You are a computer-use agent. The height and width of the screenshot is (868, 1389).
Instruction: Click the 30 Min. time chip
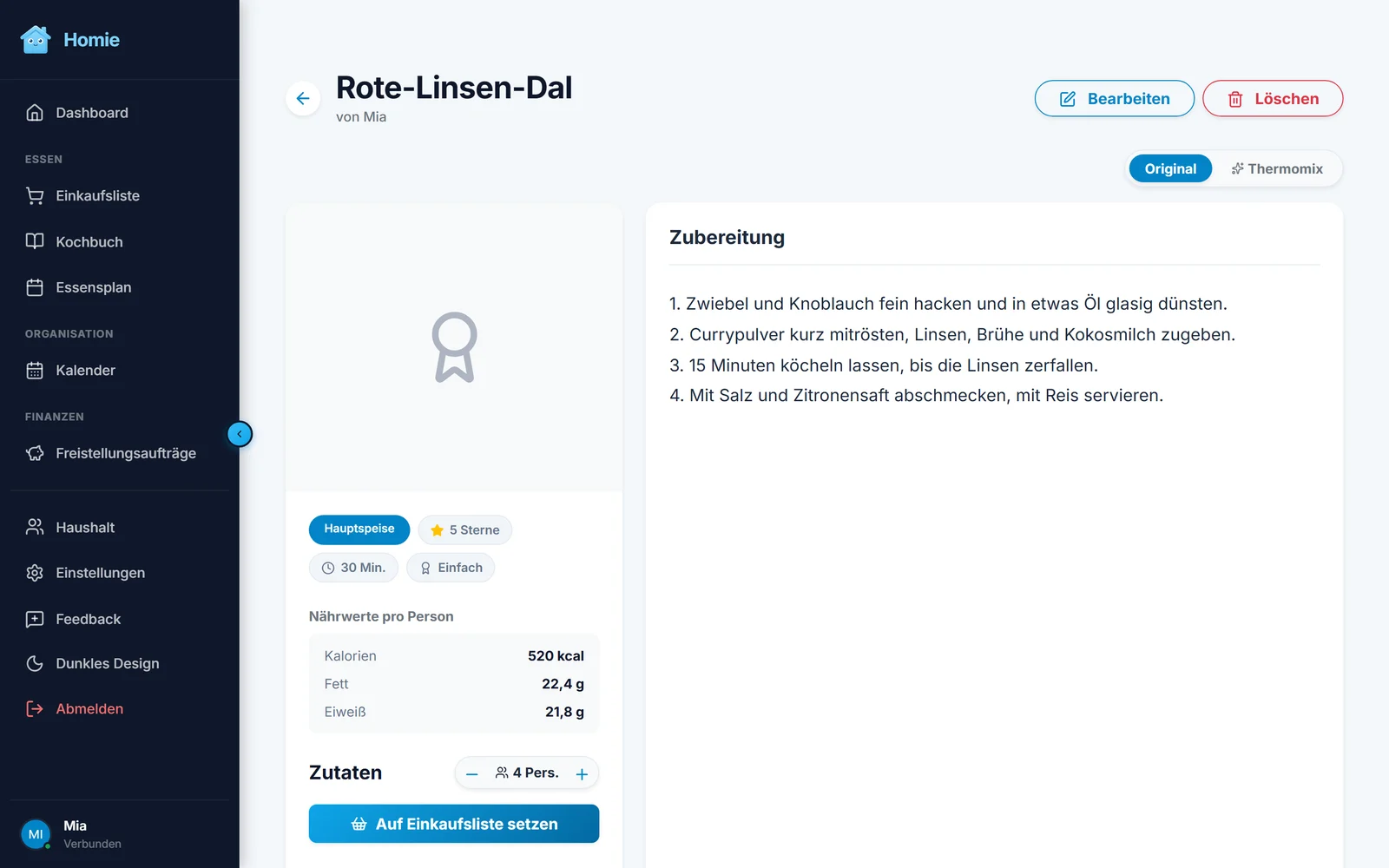(353, 568)
